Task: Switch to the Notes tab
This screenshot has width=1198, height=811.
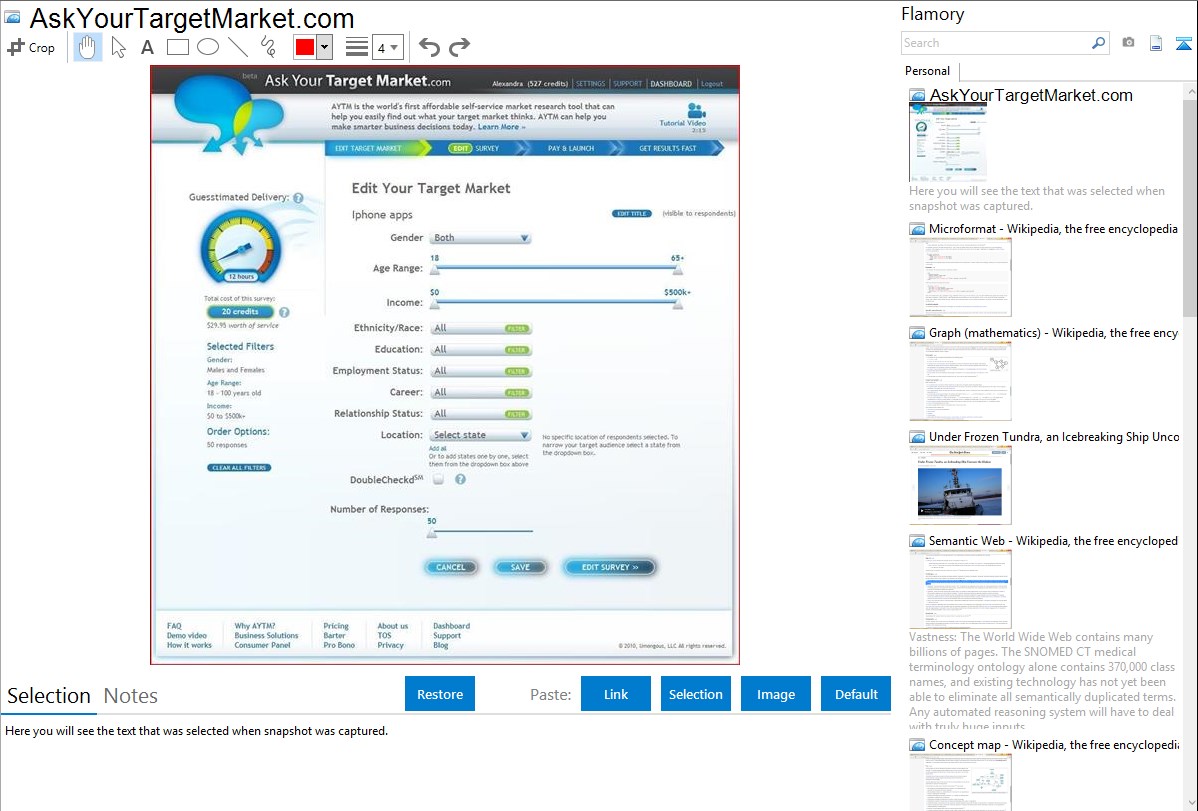Action: [131, 696]
